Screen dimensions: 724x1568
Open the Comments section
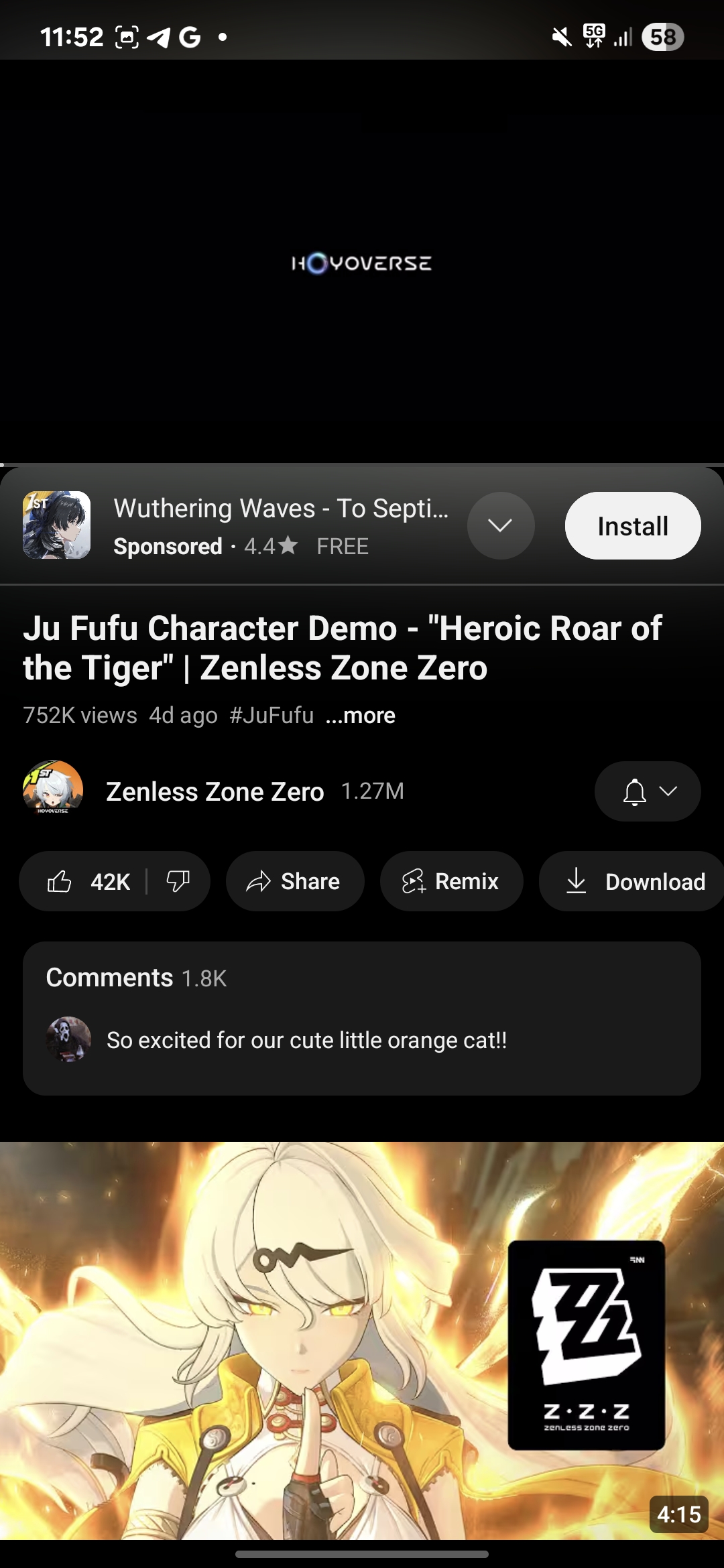tap(109, 978)
